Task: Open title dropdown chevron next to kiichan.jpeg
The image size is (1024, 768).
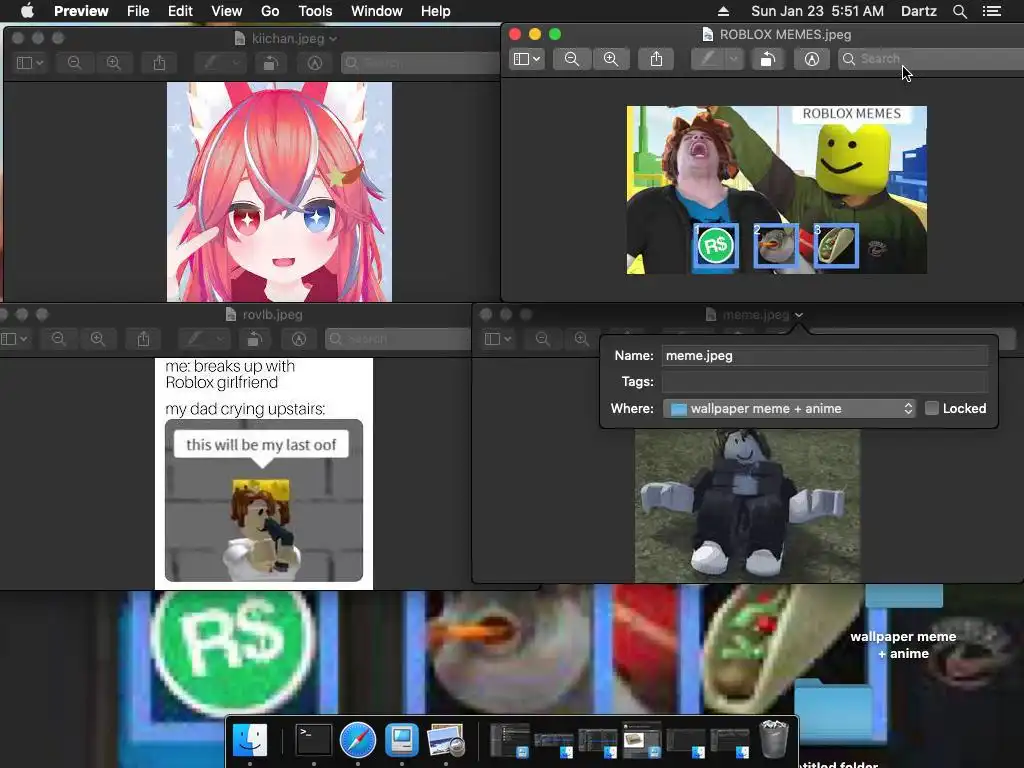Action: 333,39
